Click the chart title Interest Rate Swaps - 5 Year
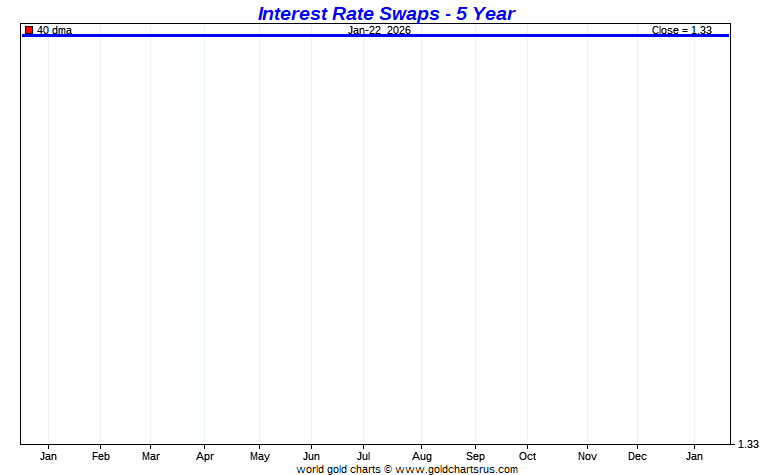Viewport: 772px width, 475px height. click(x=386, y=13)
